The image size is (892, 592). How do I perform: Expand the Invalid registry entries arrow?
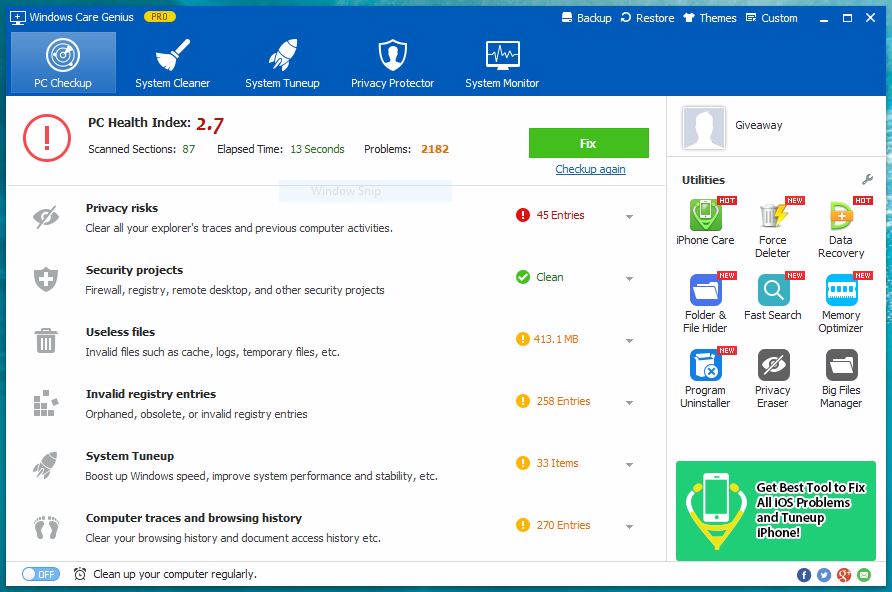point(630,403)
